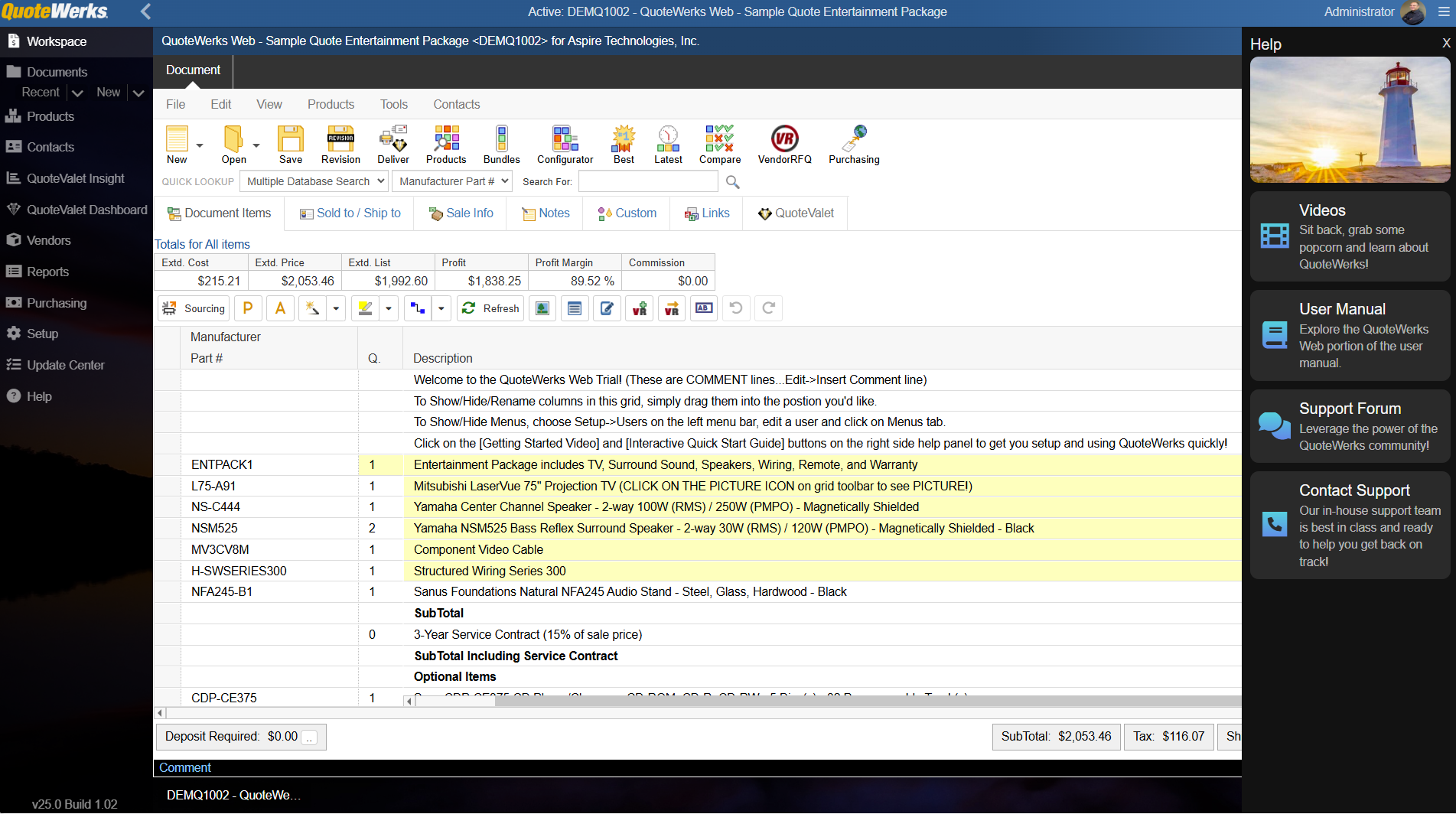
Task: Open the Products menu
Action: (331, 104)
